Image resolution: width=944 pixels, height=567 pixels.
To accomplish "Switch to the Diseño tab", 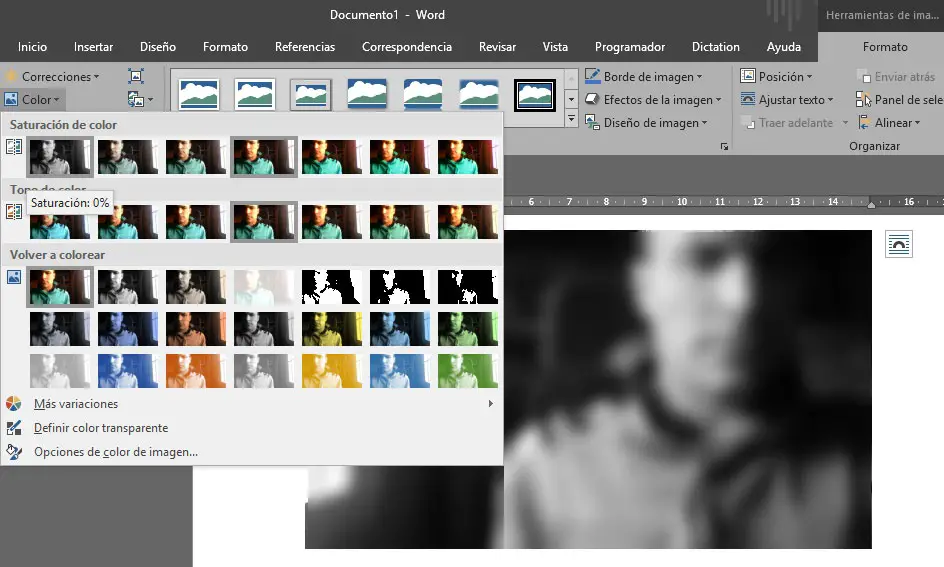I will click(x=158, y=47).
